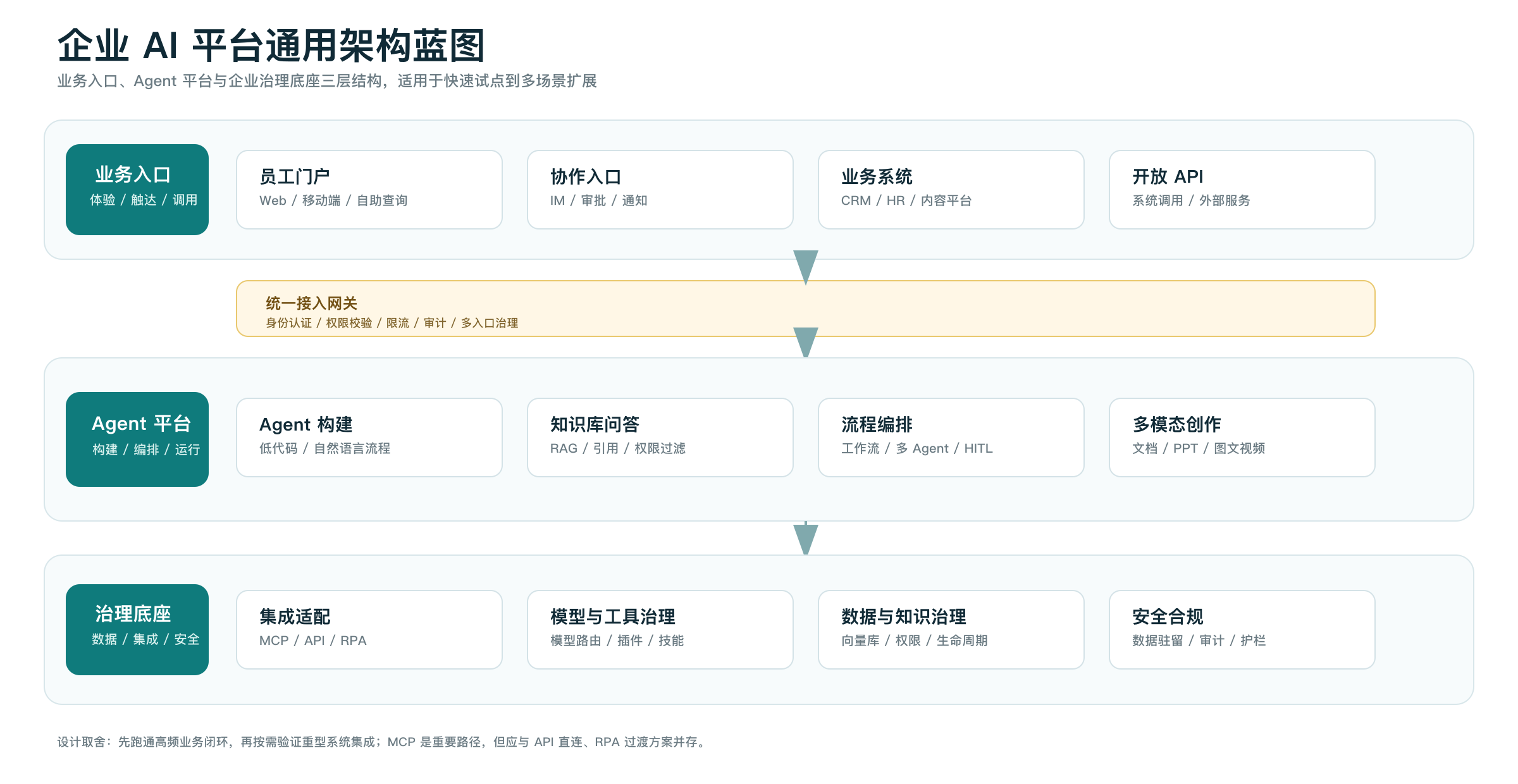Click text 数据 / 集成 / 安全
The image size is (1518, 784).
pyautogui.click(x=145, y=639)
